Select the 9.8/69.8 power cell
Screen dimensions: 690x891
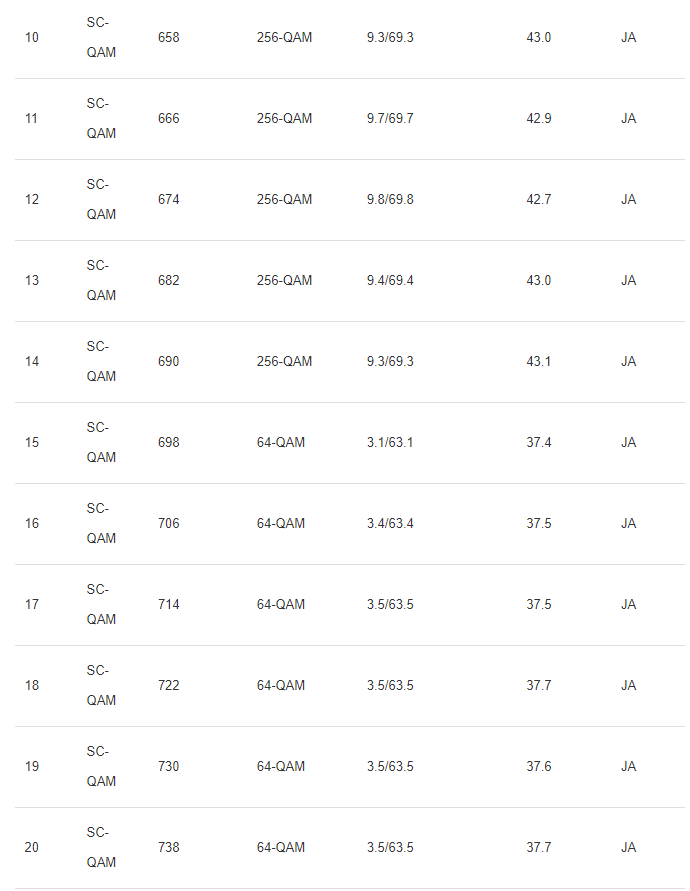coord(390,200)
